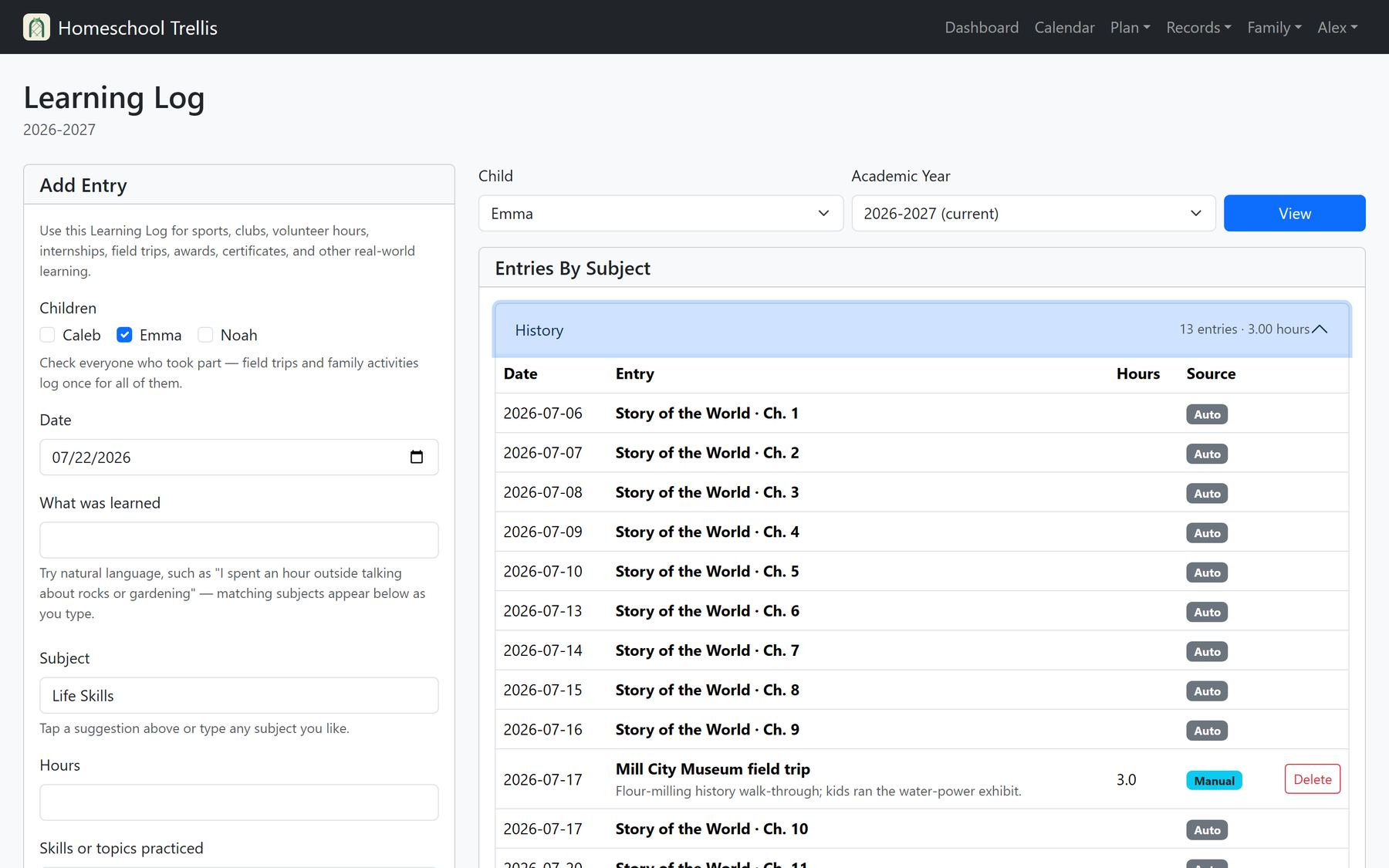Collapse the History section chevron
1389x868 pixels.
click(1320, 329)
